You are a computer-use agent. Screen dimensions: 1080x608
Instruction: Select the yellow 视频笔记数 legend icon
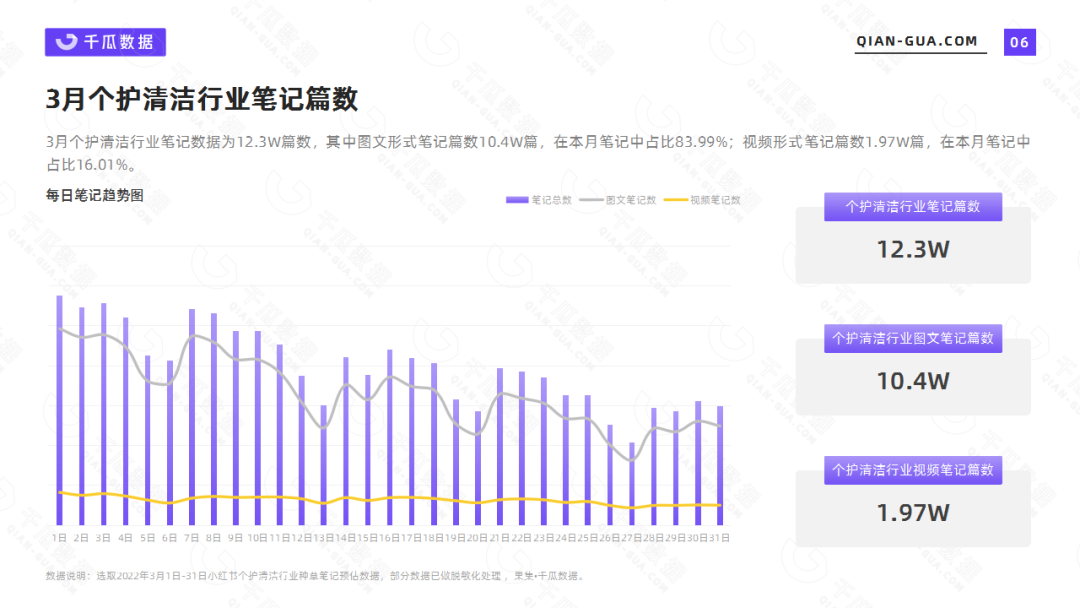point(676,199)
